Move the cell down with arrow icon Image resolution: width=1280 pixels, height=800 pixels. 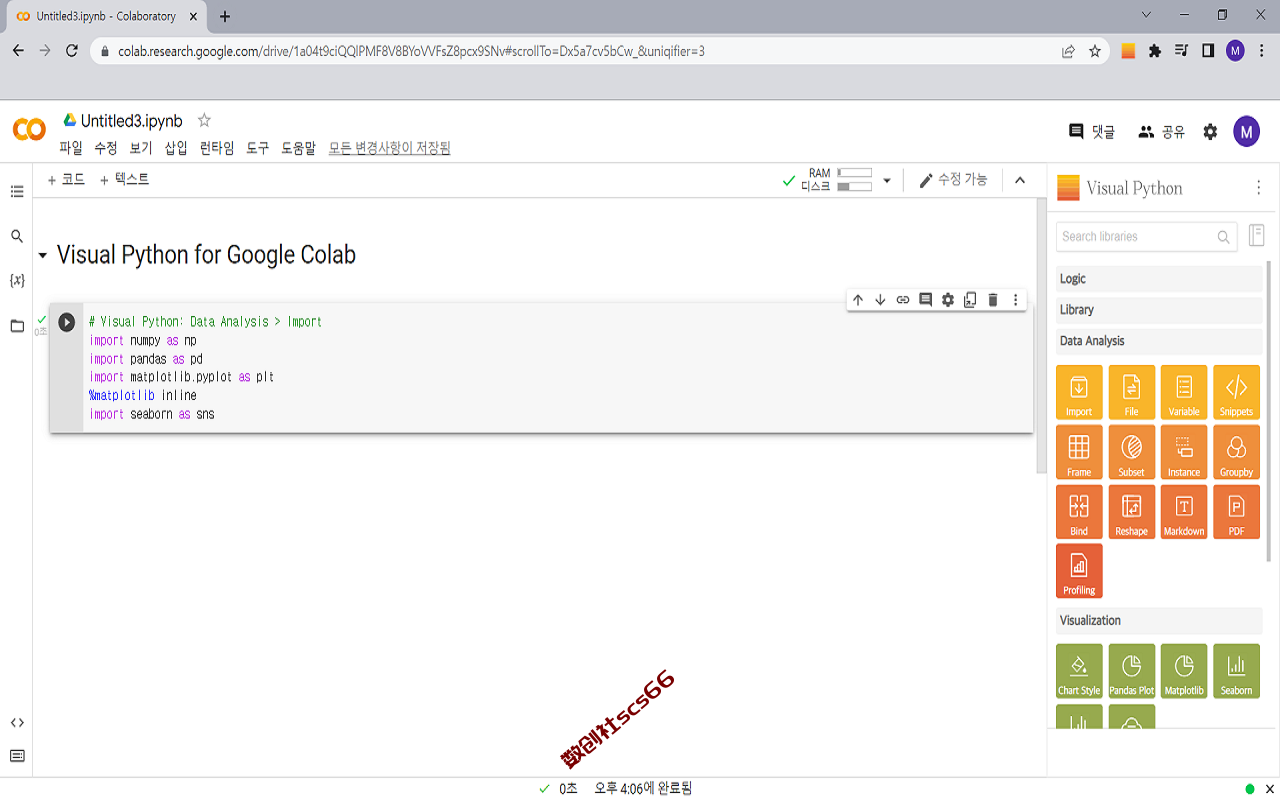point(880,300)
